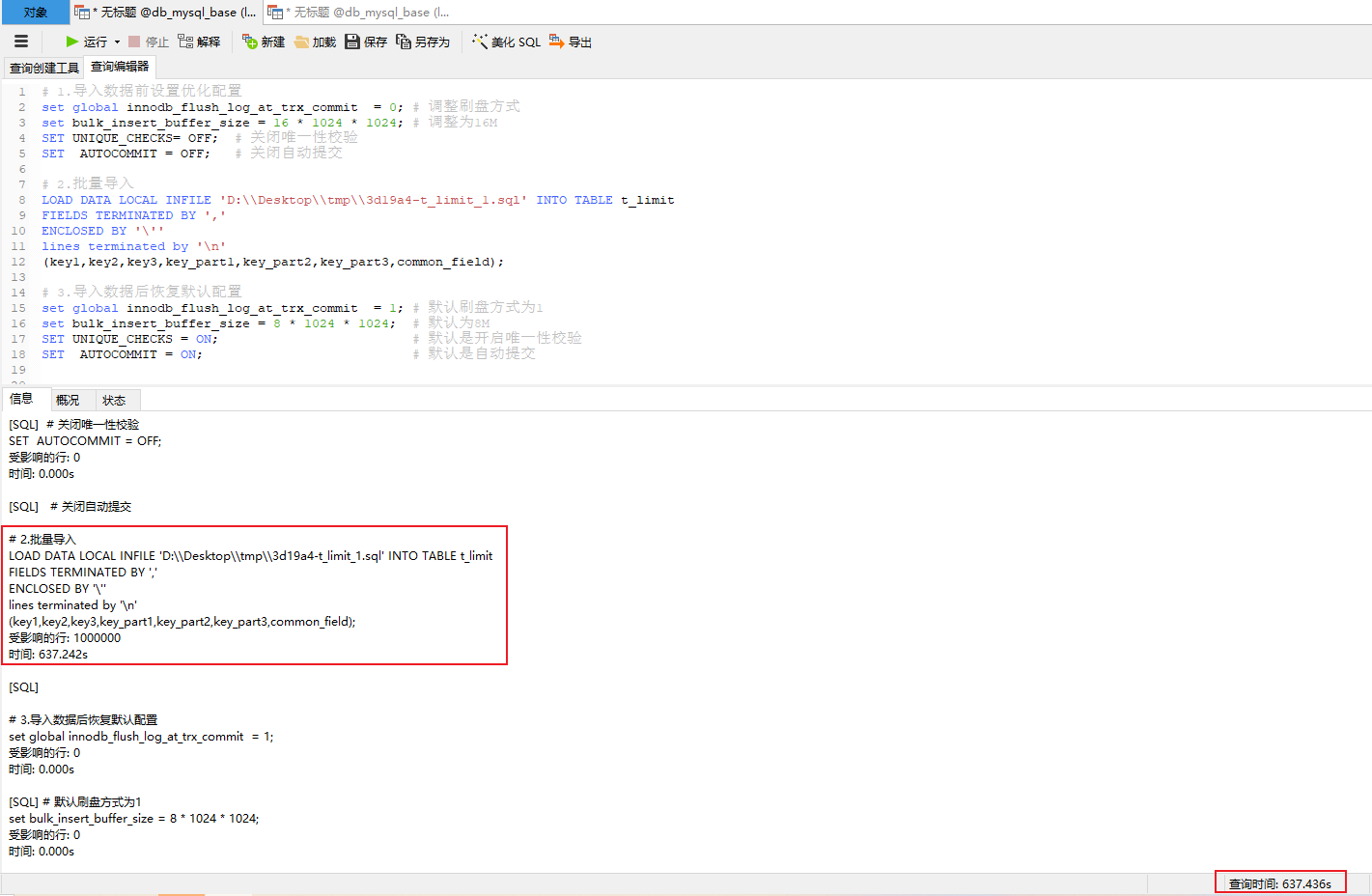
Task: Choose 另存为 save as
Action: coord(423,42)
